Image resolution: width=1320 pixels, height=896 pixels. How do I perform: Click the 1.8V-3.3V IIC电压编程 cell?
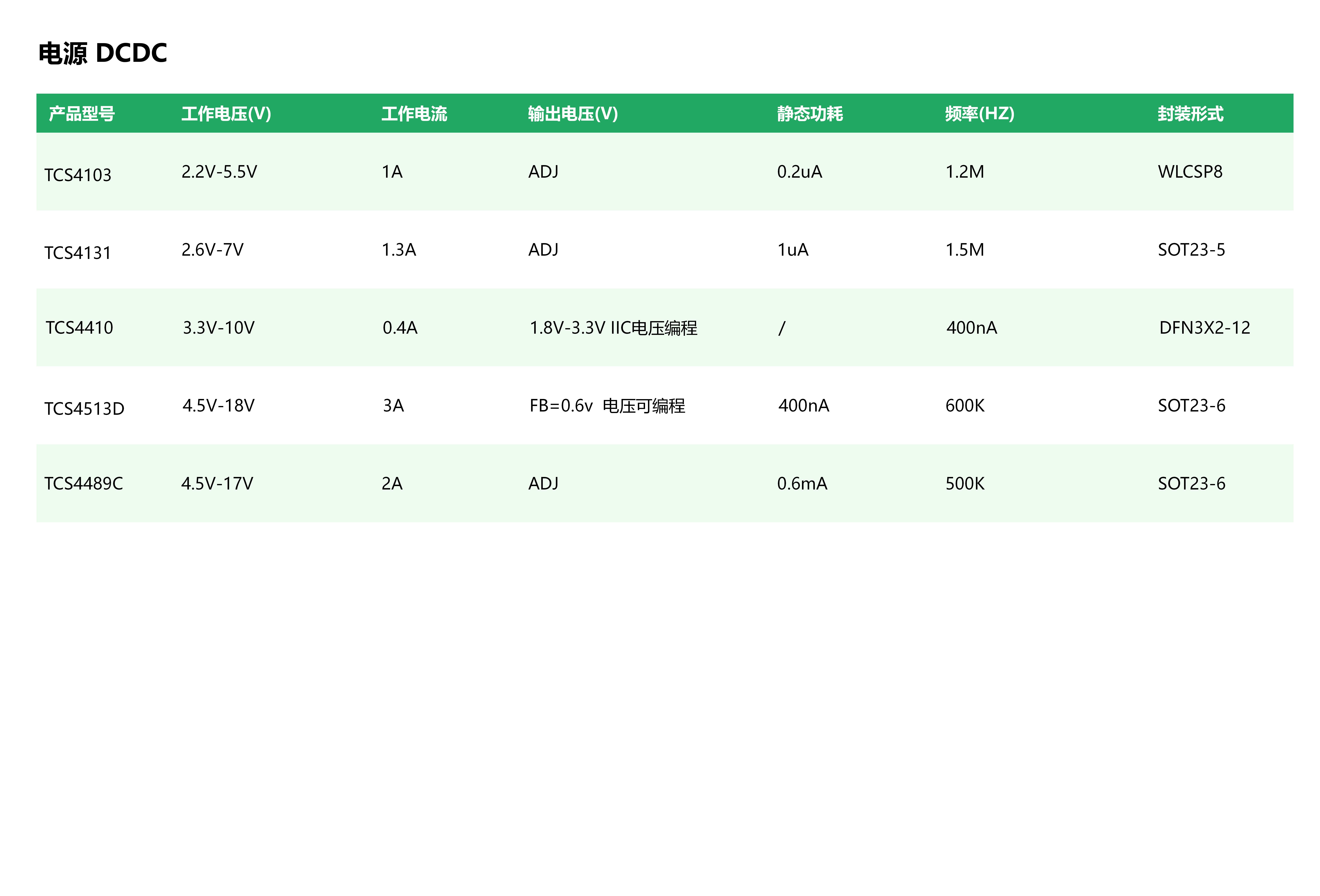coord(613,328)
